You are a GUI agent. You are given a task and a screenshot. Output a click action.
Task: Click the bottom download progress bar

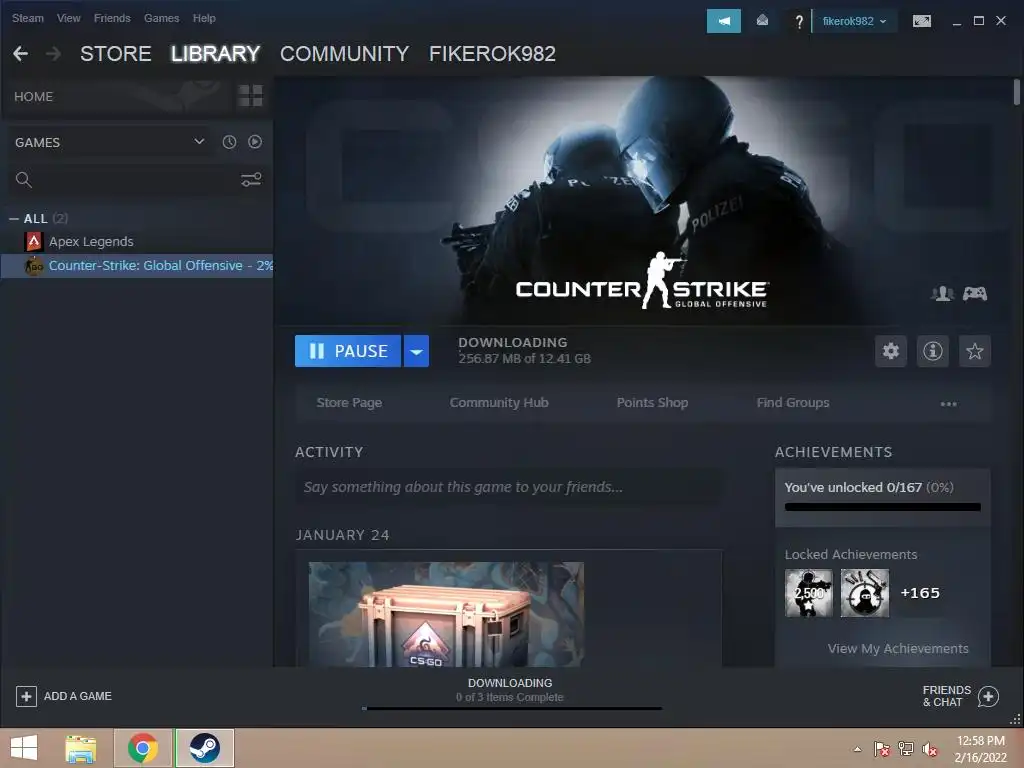[512, 708]
